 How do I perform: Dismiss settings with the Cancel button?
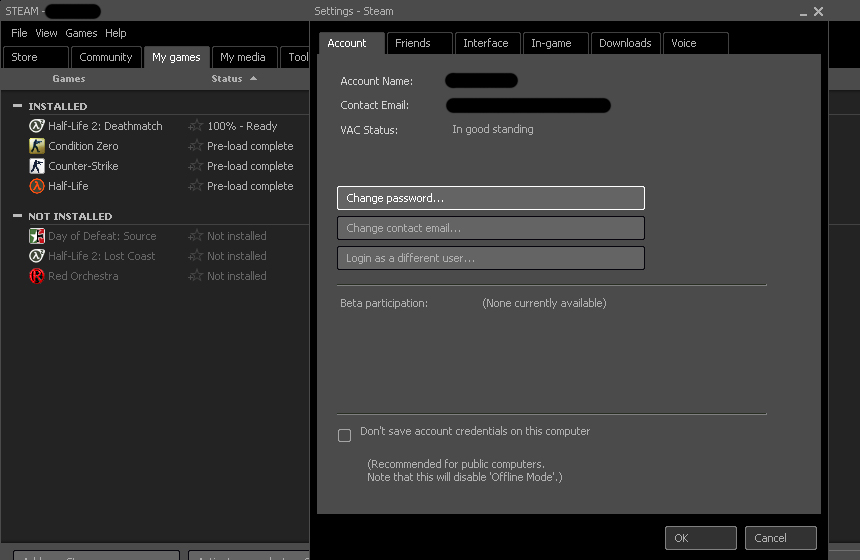(780, 538)
